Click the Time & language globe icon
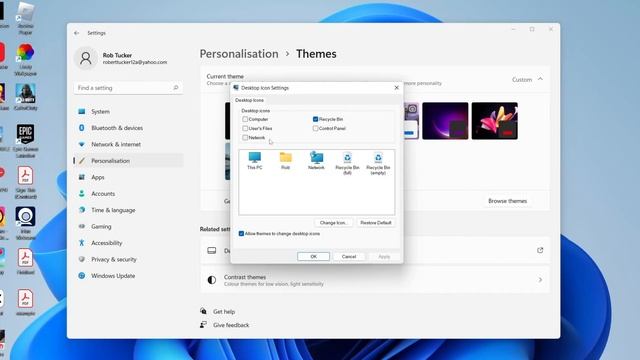Screen dimensions: 640x360 pos(82,210)
